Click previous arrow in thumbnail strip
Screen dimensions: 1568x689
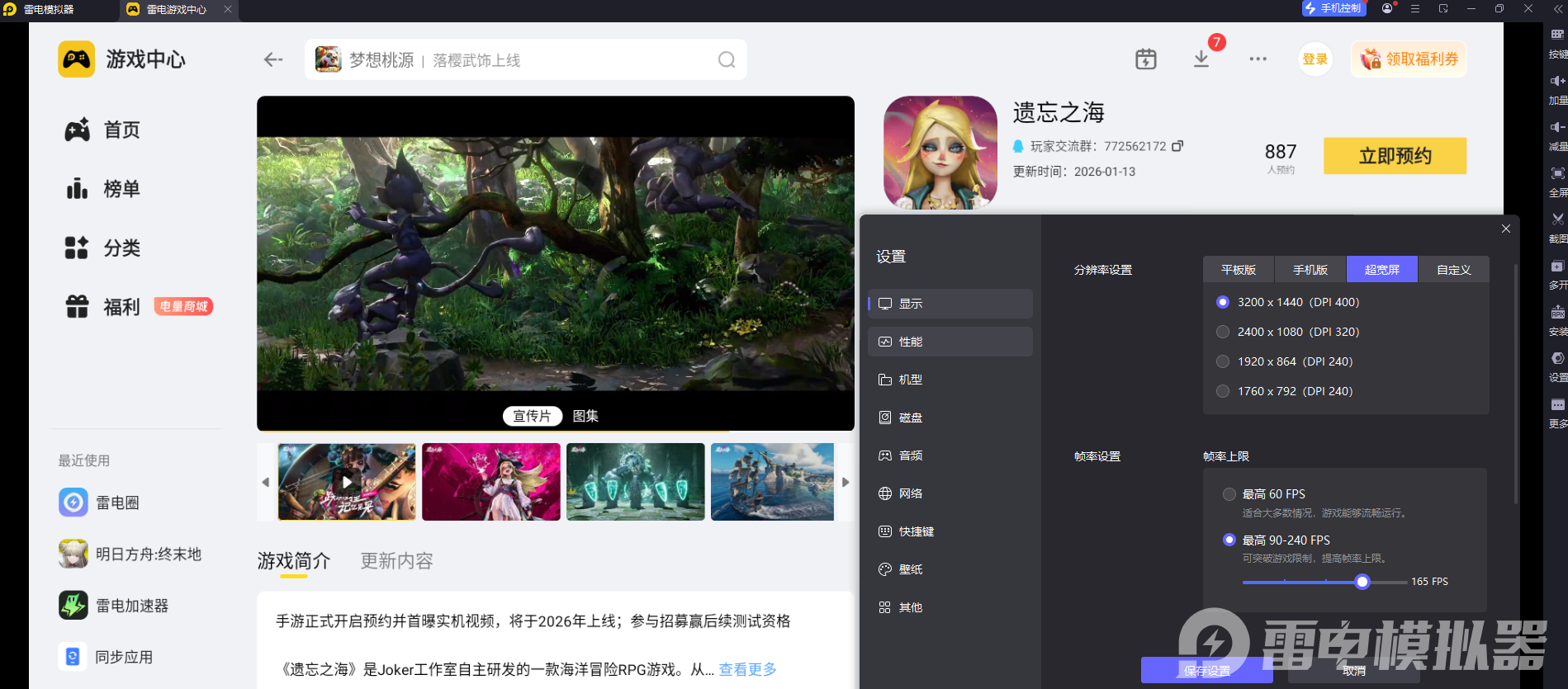(265, 482)
